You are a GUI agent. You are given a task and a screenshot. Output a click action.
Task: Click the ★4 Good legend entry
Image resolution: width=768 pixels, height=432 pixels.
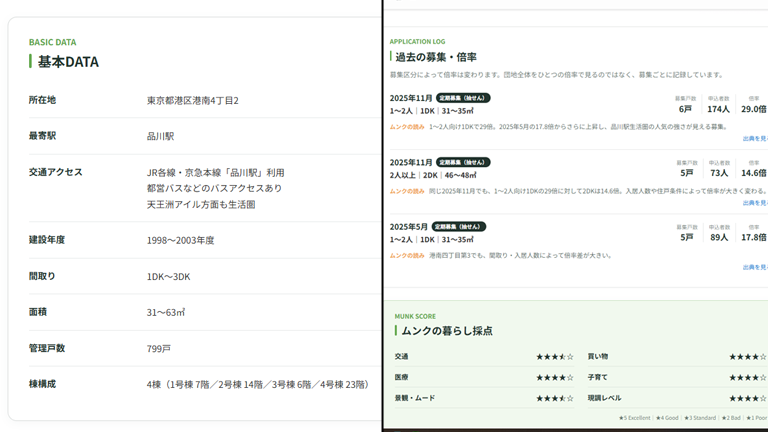667,418
